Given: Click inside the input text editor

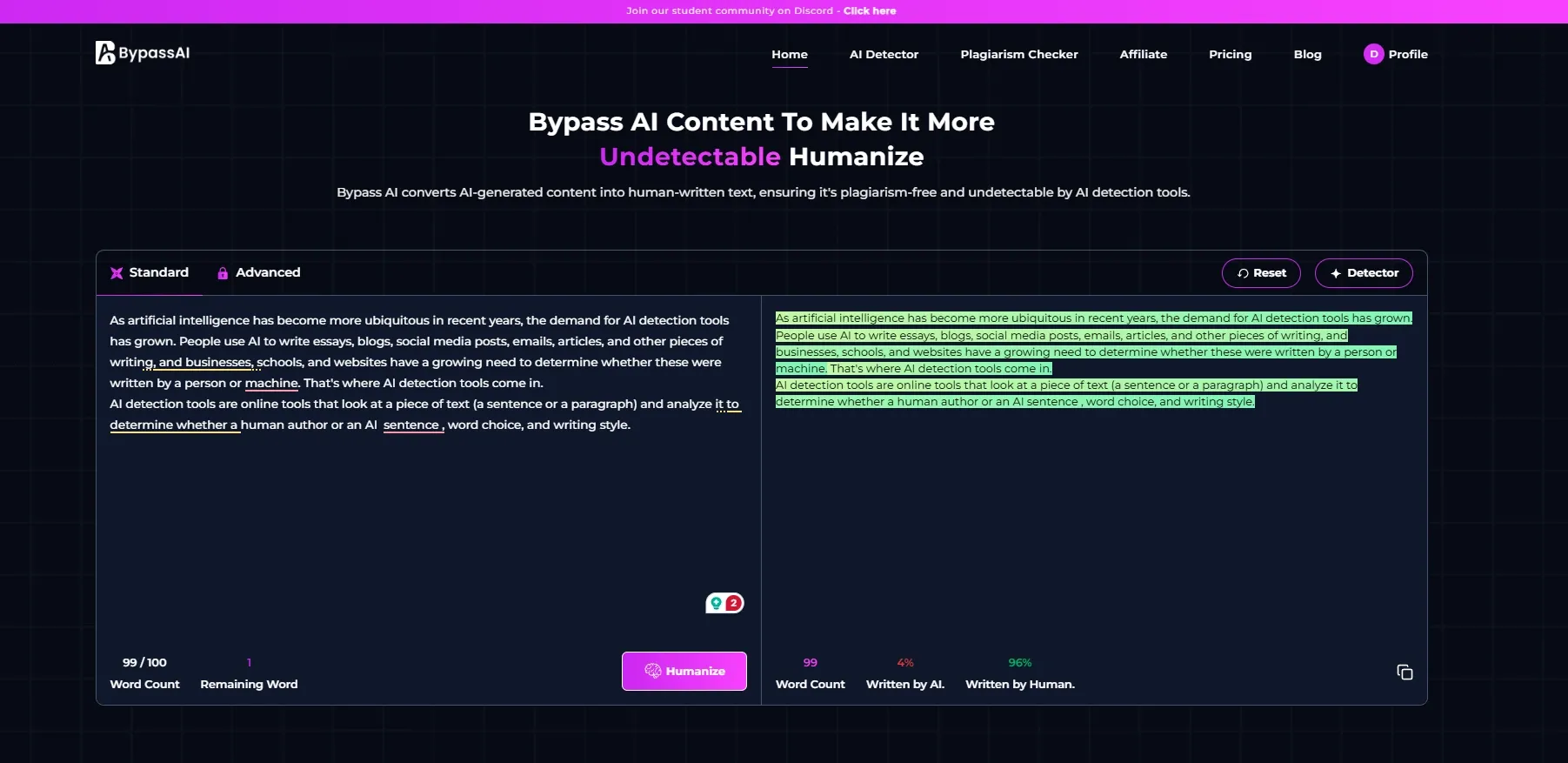Looking at the screenshot, I should click(428, 470).
